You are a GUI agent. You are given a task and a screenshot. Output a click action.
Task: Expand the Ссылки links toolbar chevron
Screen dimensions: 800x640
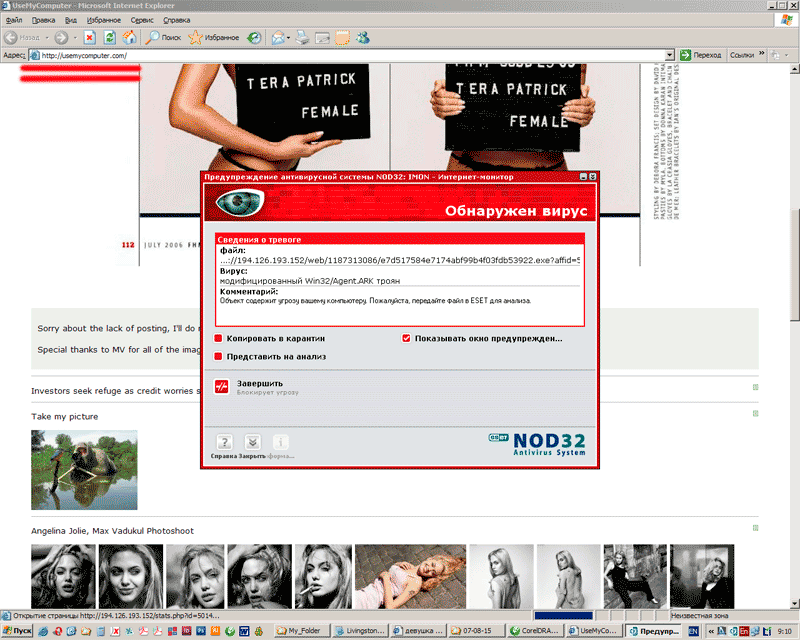(762, 53)
